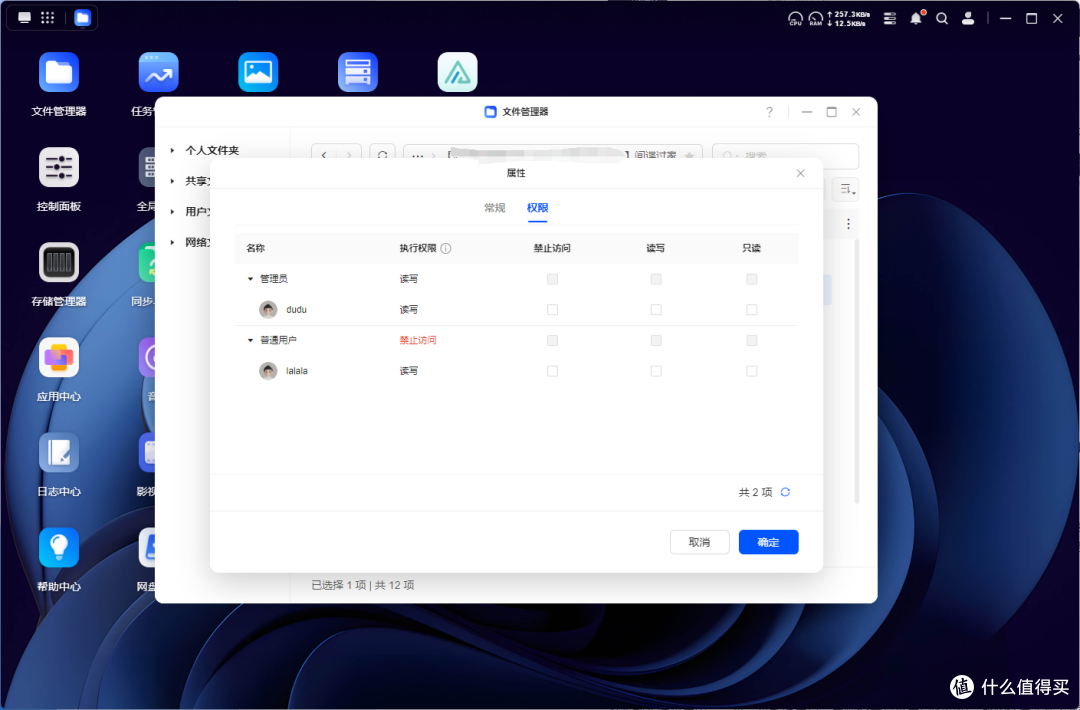
Task: Click the RAM usage gauge icon
Action: 816,19
